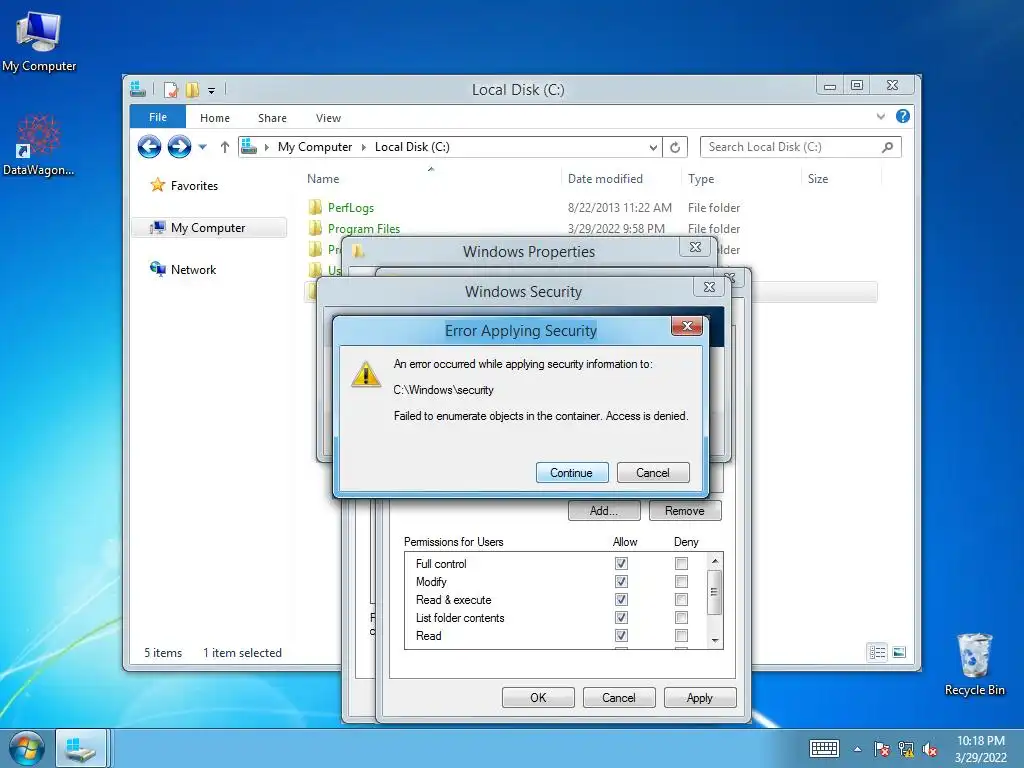Click the Back navigation arrow
Screen dimensions: 1024x768
[150, 147]
